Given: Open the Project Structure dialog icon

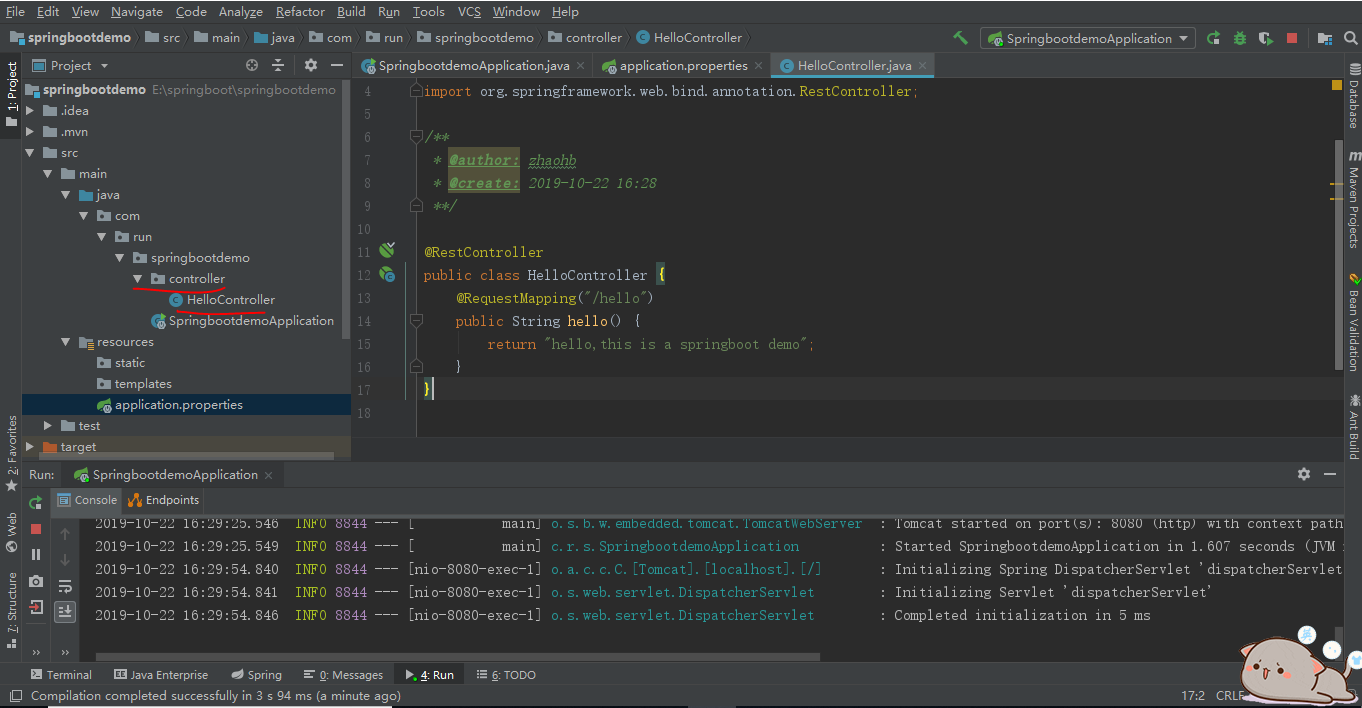Looking at the screenshot, I should coord(1325,38).
